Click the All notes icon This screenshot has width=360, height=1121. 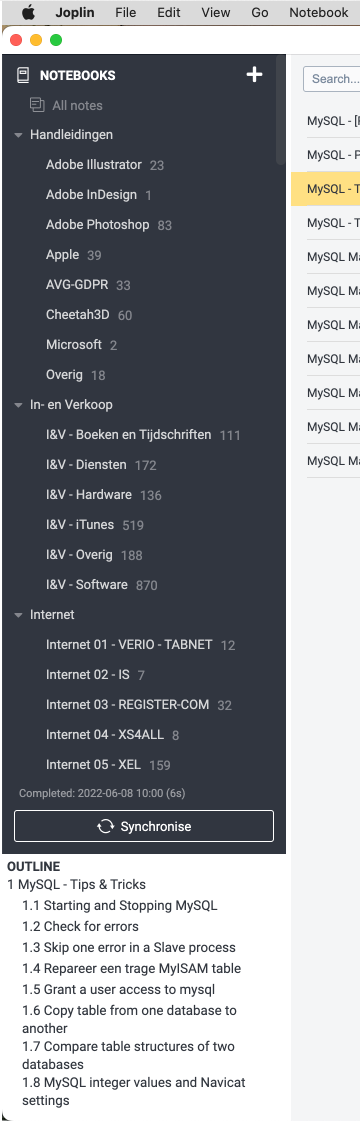37,105
